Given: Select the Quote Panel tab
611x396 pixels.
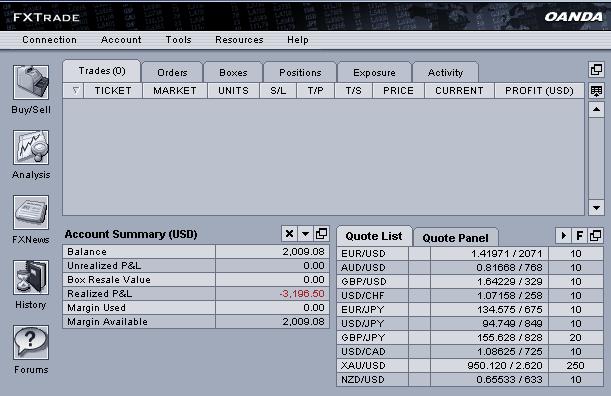Looking at the screenshot, I should (x=456, y=238).
